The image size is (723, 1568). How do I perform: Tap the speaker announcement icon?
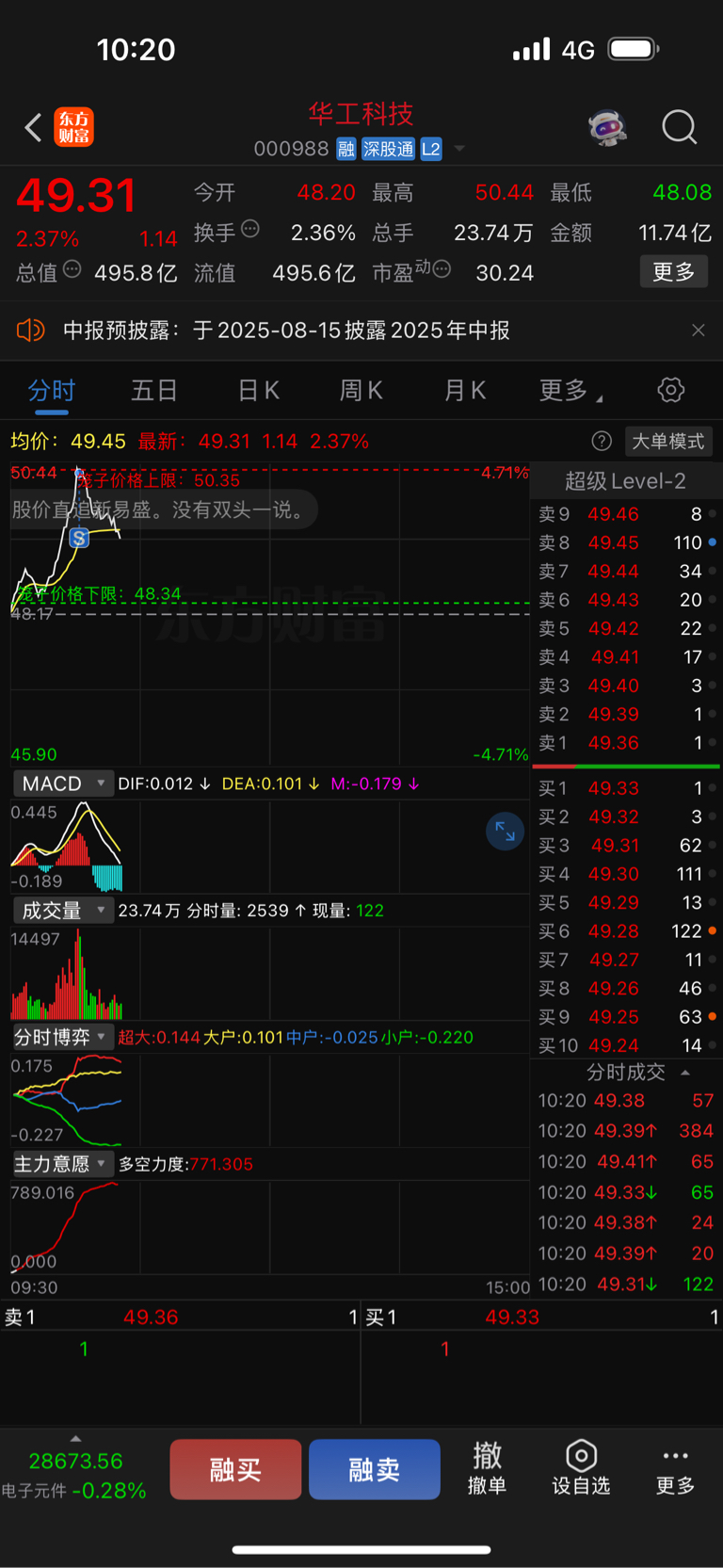[31, 331]
